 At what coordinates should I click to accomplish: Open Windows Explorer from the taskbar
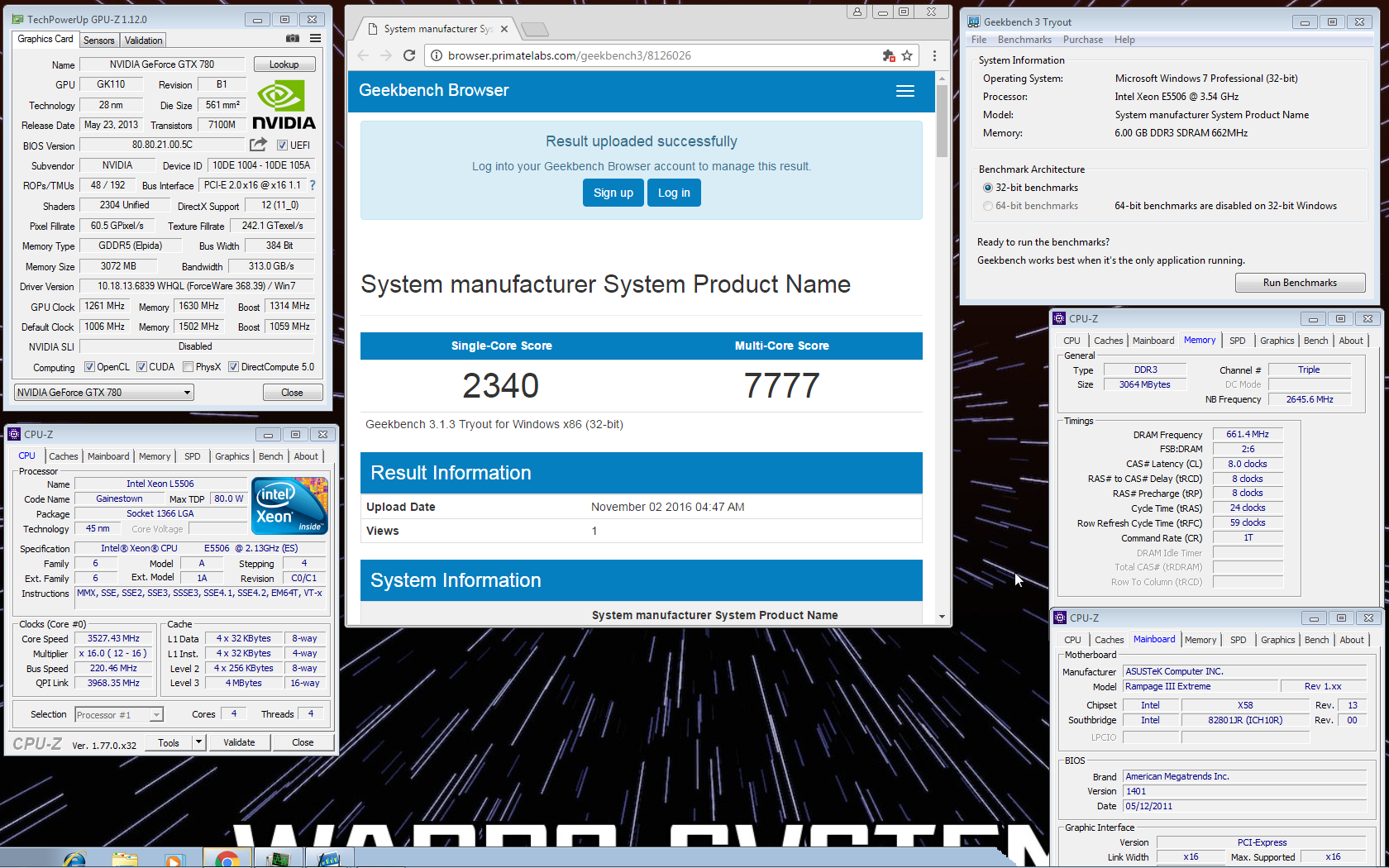pyautogui.click(x=125, y=859)
